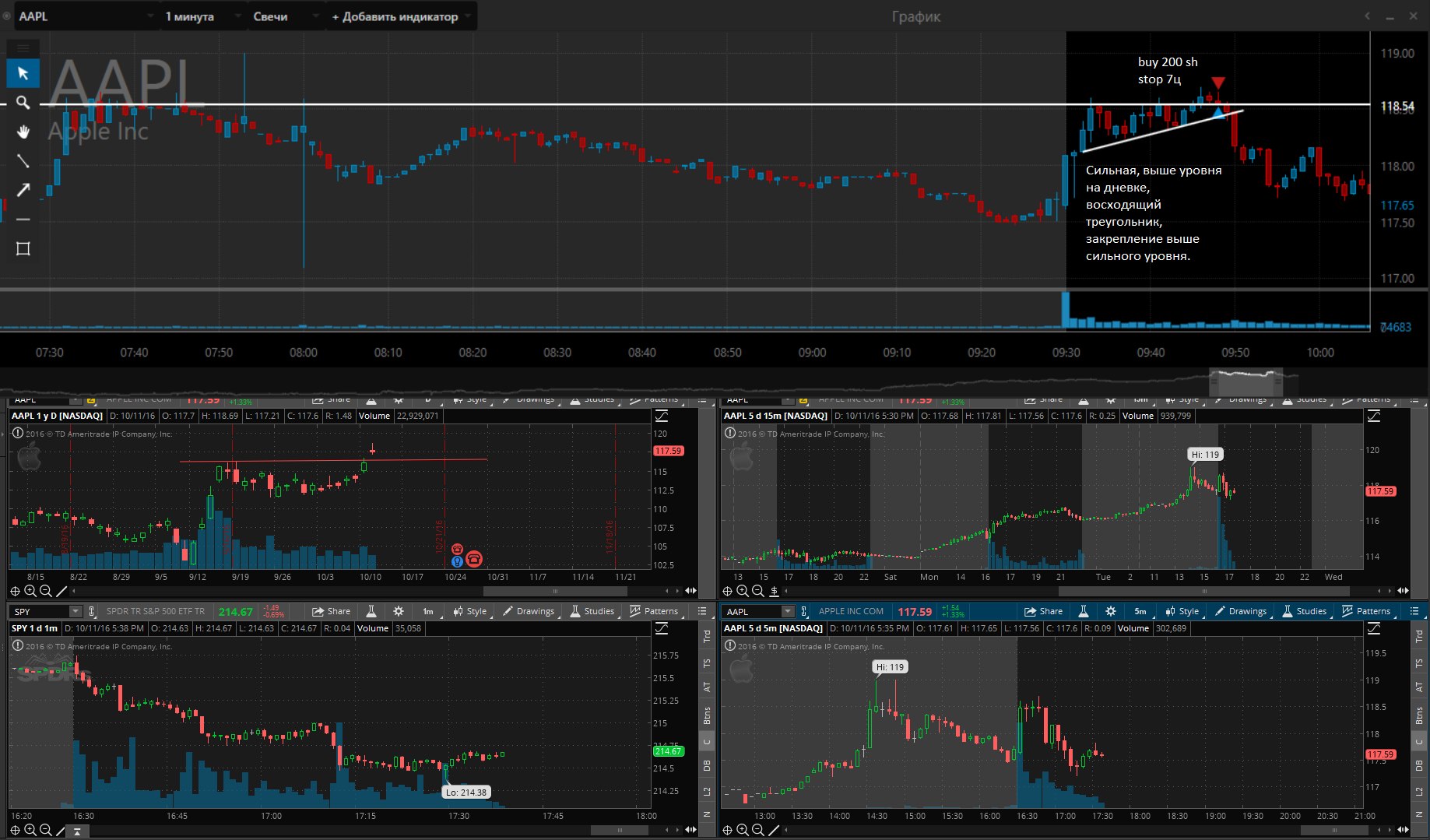Click the mini-chart navigator thumb below timeline
The width and height of the screenshot is (1430, 840).
click(x=1246, y=382)
